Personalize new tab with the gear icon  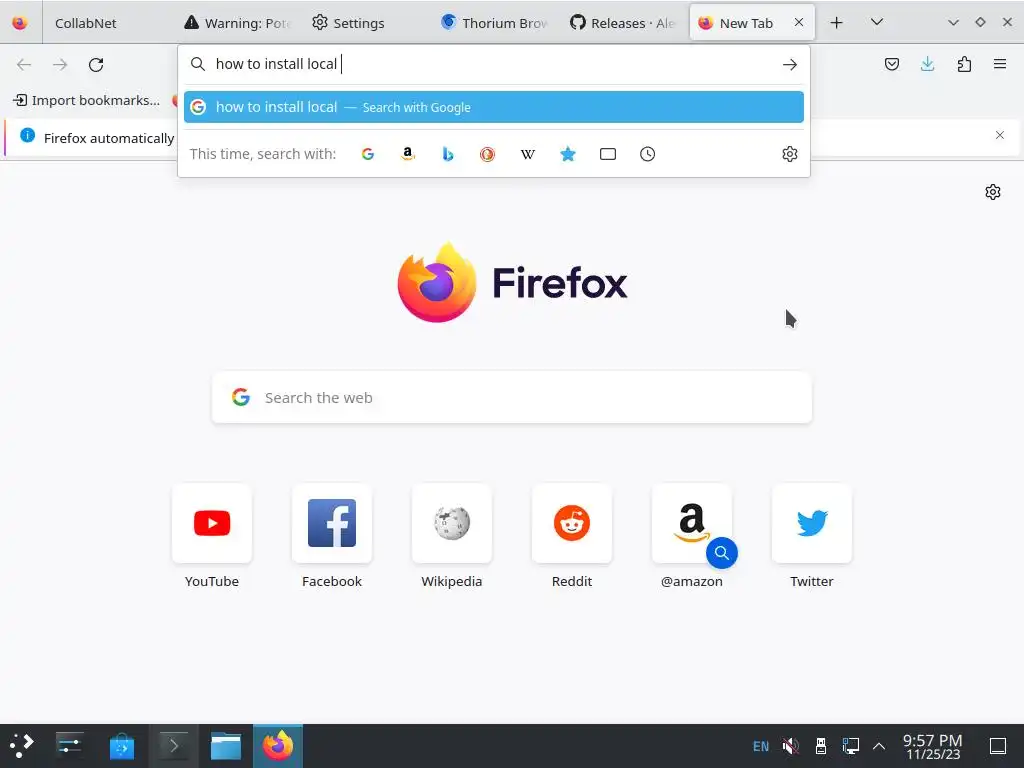[x=993, y=192]
